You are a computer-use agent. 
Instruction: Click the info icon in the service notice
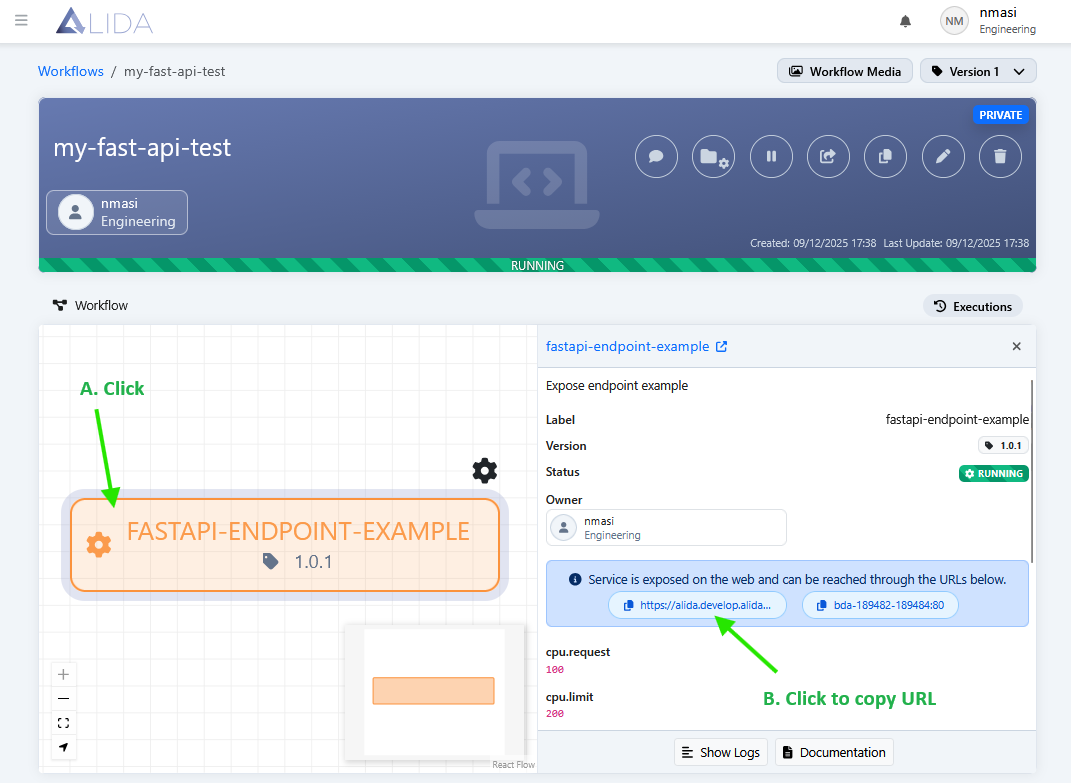click(575, 579)
